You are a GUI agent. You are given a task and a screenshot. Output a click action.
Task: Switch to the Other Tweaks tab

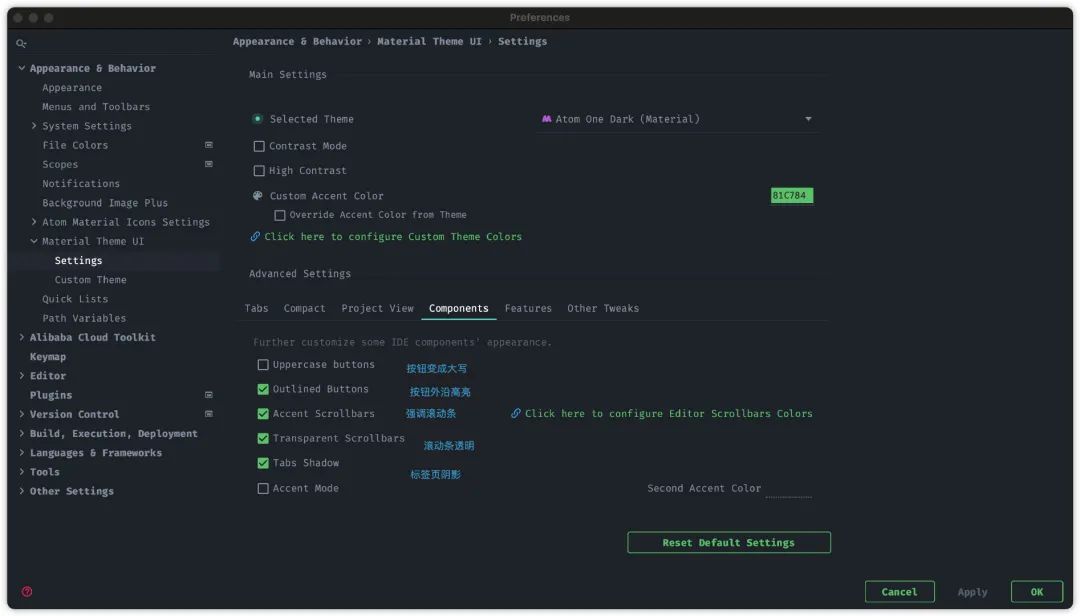point(603,308)
